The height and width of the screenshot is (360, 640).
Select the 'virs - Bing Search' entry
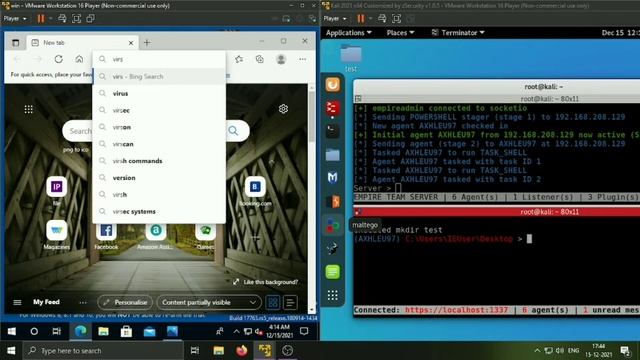click(159, 76)
